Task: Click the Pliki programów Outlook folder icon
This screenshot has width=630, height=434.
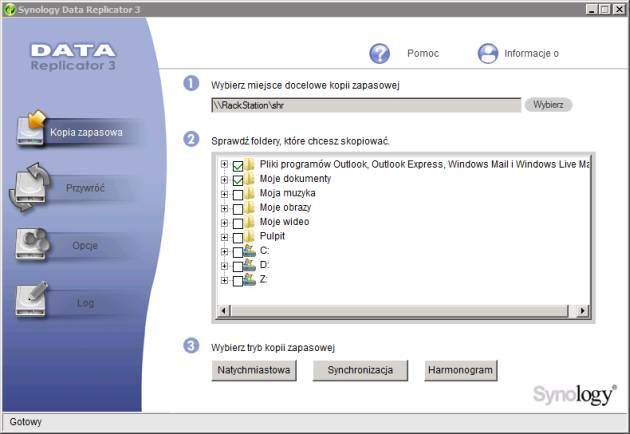Action: (x=250, y=164)
